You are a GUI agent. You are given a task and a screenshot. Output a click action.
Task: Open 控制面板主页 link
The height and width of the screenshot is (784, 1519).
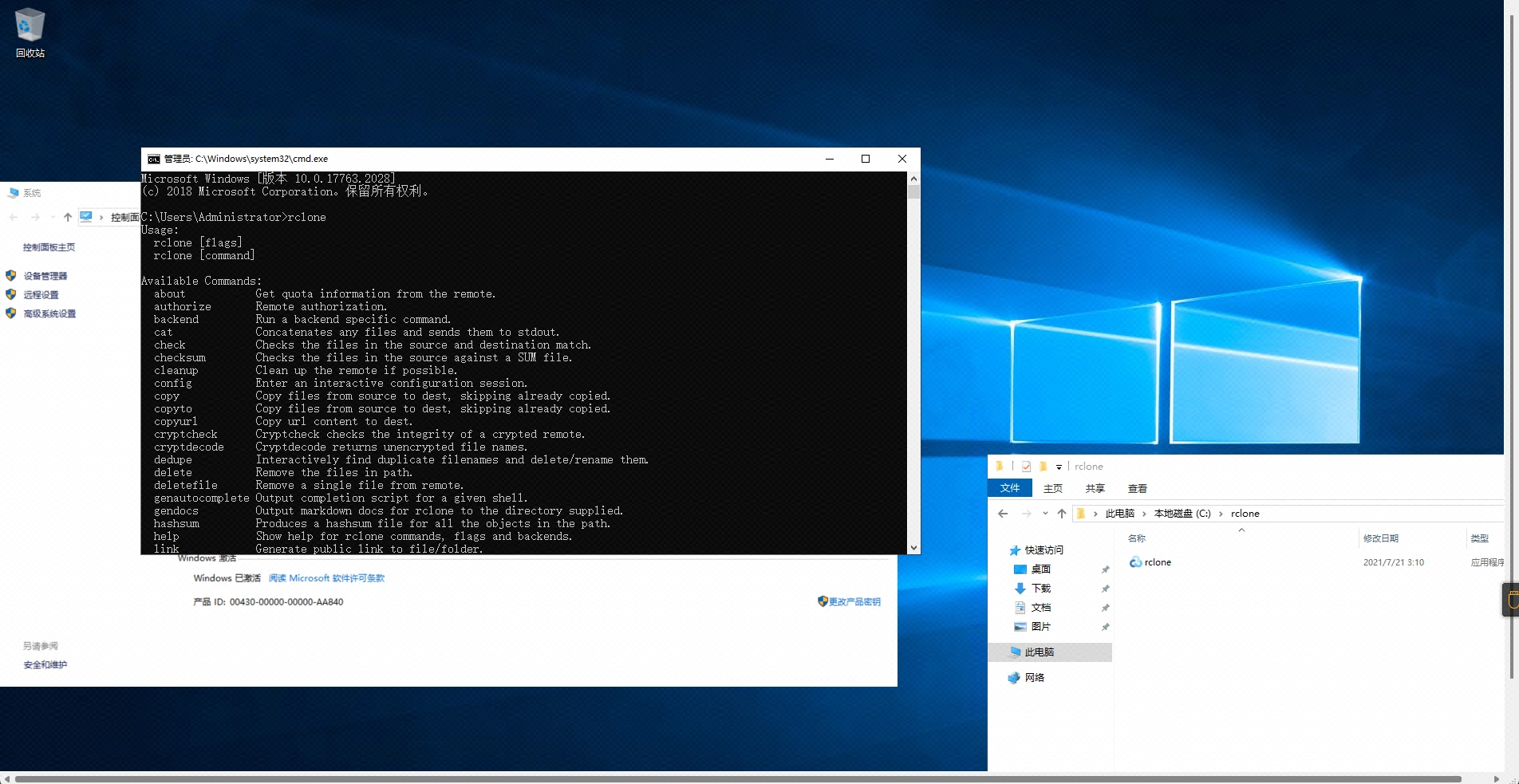tap(49, 247)
